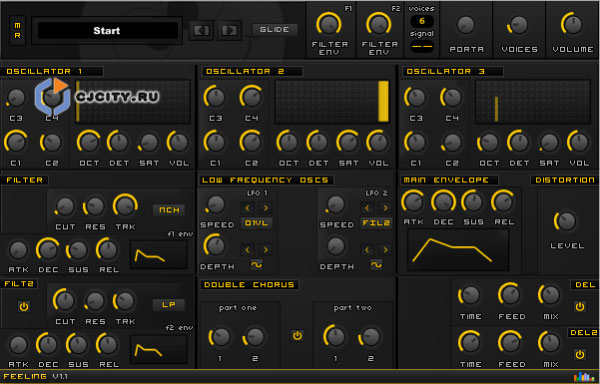Click the DEL2 FEED knob
The width and height of the screenshot is (600, 384).
(x=510, y=342)
